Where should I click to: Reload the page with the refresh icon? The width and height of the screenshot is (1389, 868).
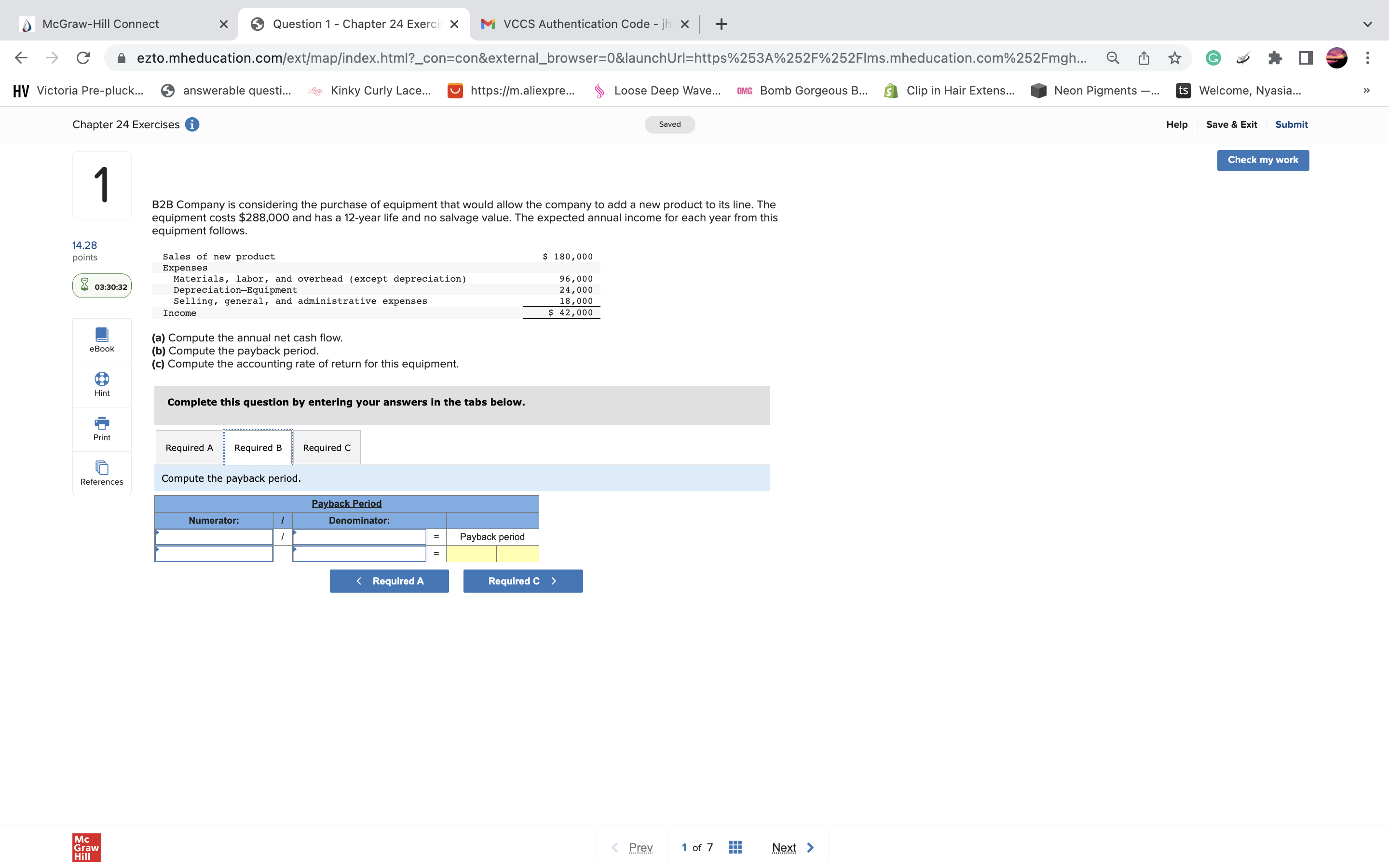click(x=83, y=58)
